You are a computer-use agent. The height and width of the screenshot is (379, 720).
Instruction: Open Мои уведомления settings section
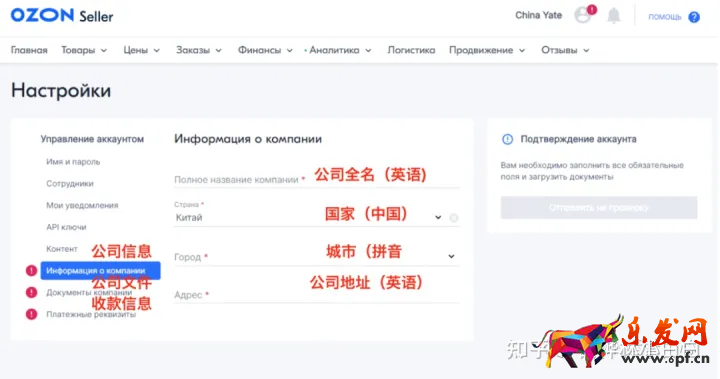pos(82,205)
